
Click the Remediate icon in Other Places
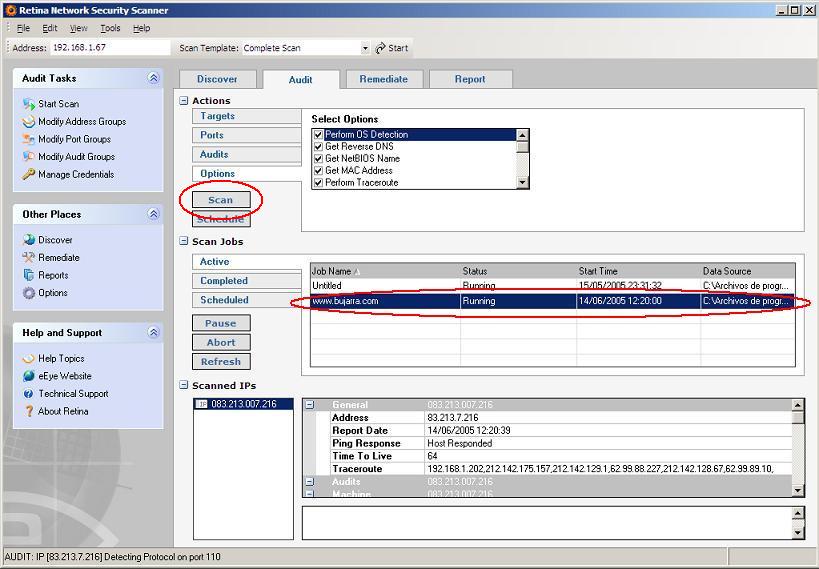click(29, 258)
